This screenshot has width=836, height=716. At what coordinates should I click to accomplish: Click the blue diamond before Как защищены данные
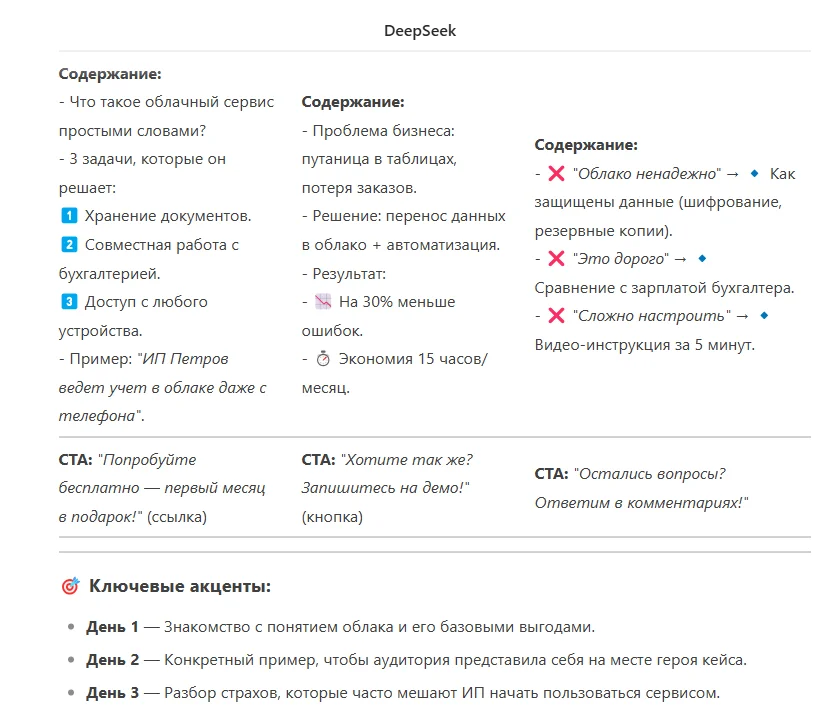[755, 174]
